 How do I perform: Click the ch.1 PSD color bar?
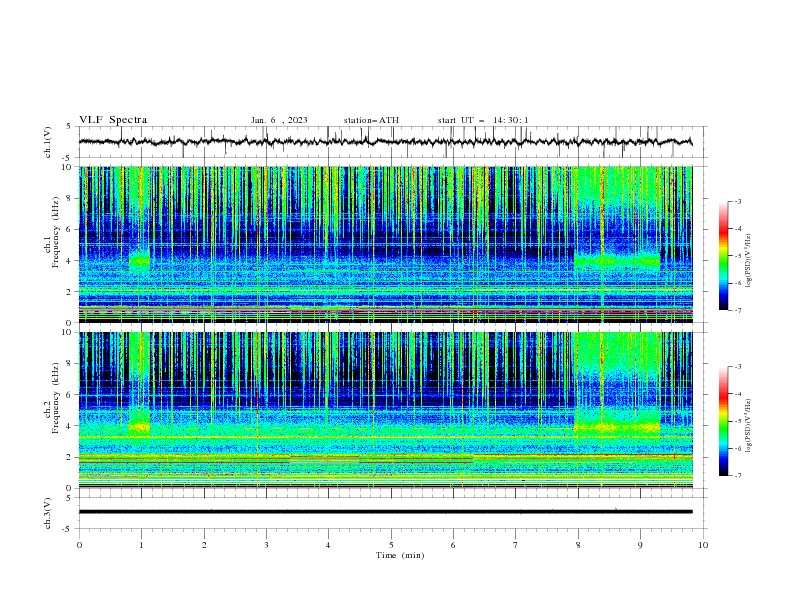[723, 256]
